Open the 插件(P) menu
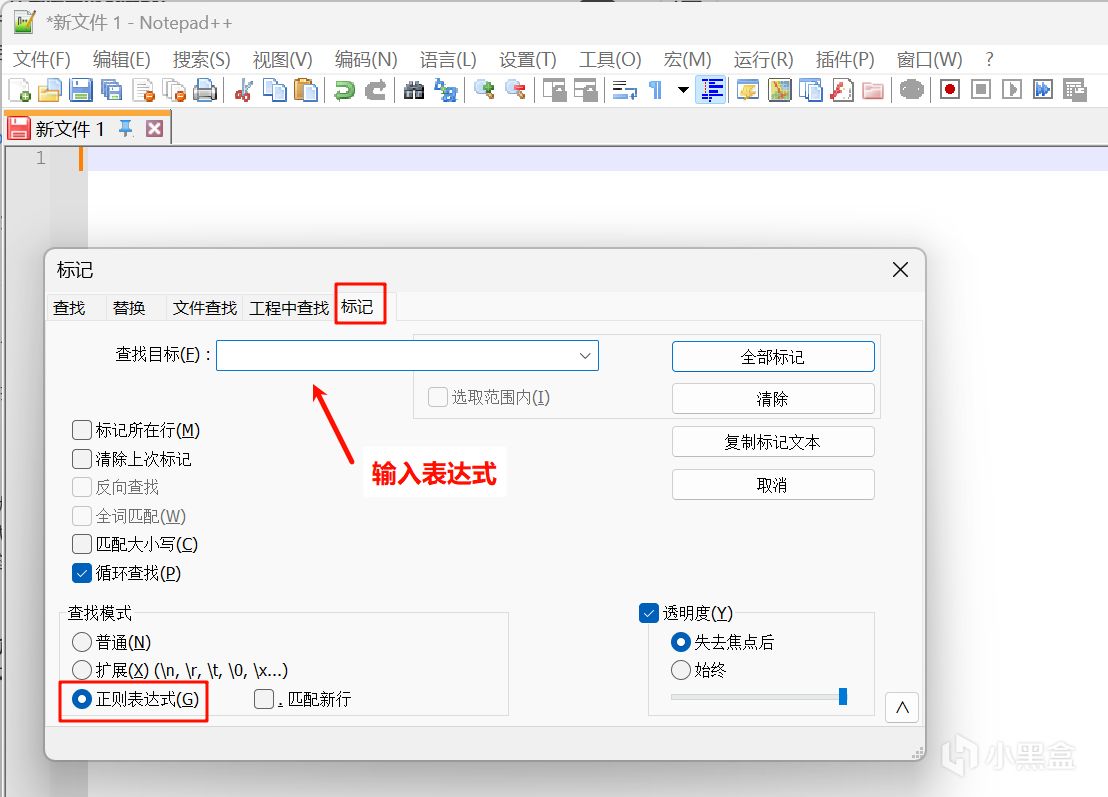Viewport: 1108px width, 797px height. coord(844,59)
